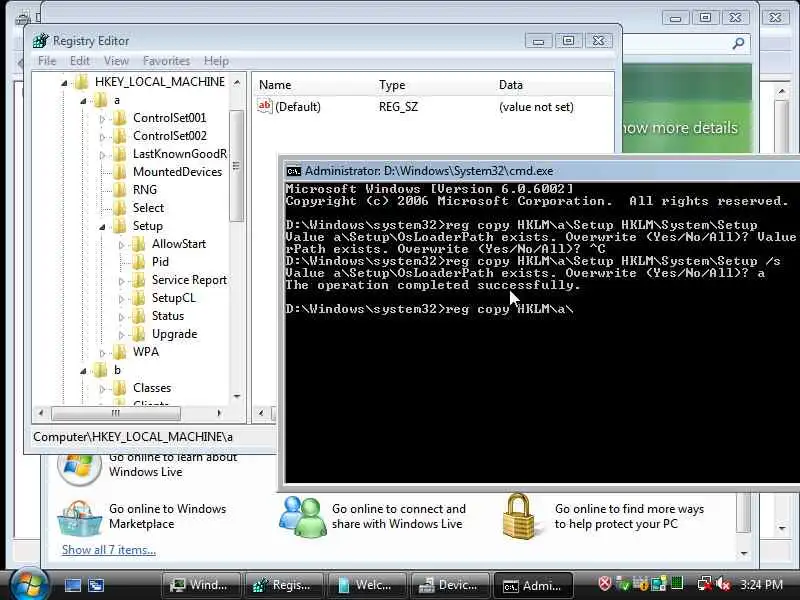Image resolution: width=800 pixels, height=600 pixels.
Task: Select the Upgrade tree entry
Action: point(174,334)
